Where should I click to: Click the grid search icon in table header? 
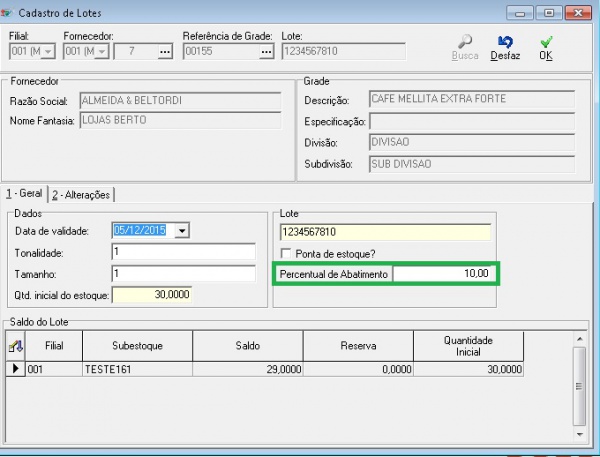(16, 345)
